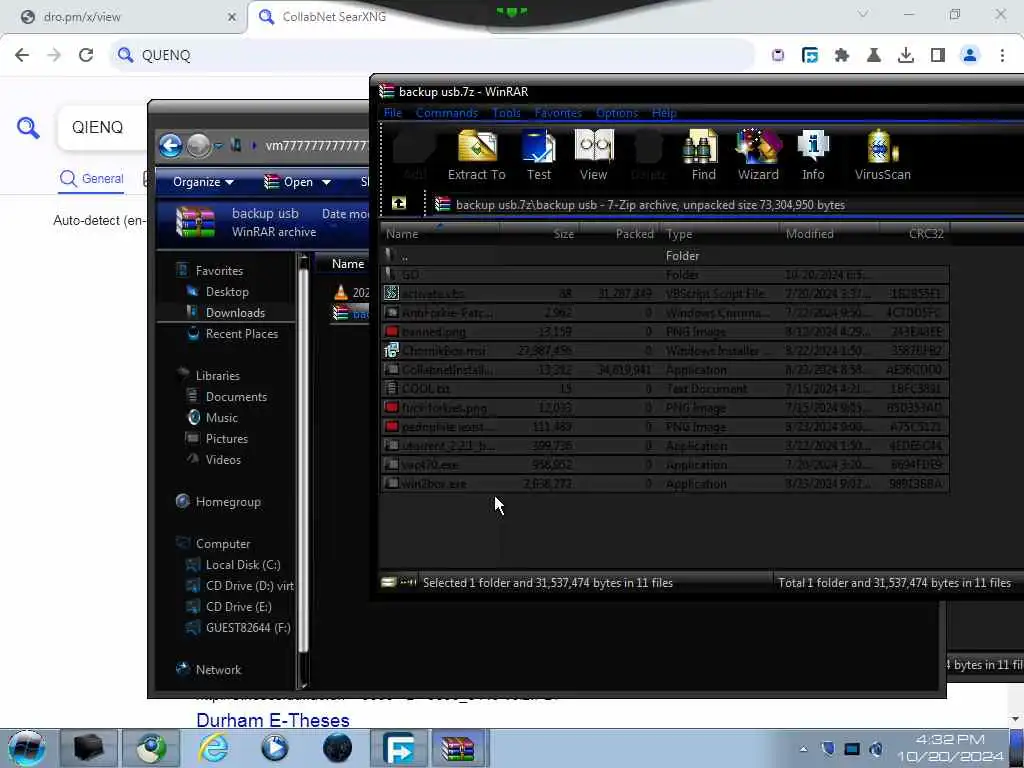Reload the browser page
Screen dimensions: 1024x768
[x=86, y=55]
